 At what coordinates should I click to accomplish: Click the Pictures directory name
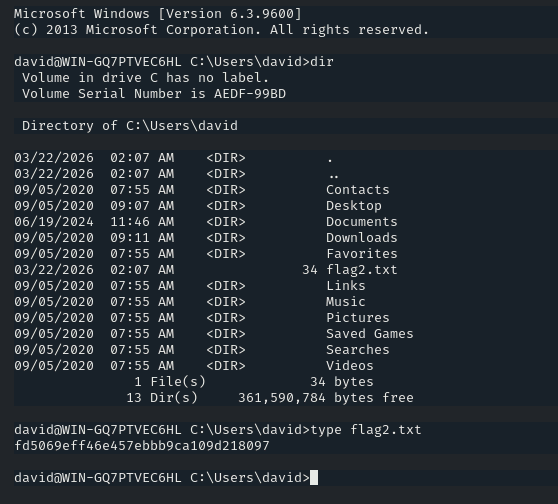(358, 318)
